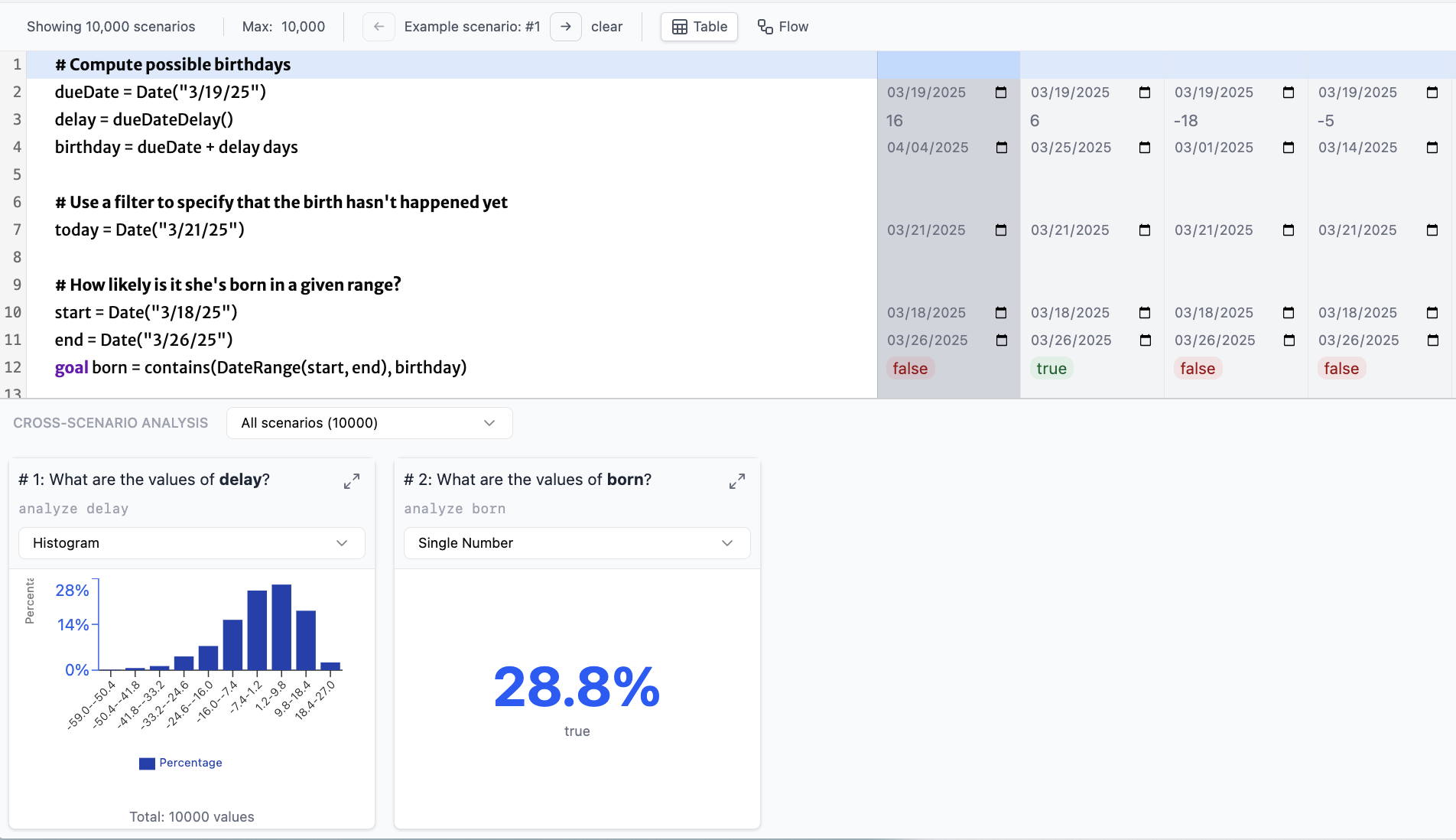Expand the born analysis card
Screen dimensions: 1456x840
[736, 481]
